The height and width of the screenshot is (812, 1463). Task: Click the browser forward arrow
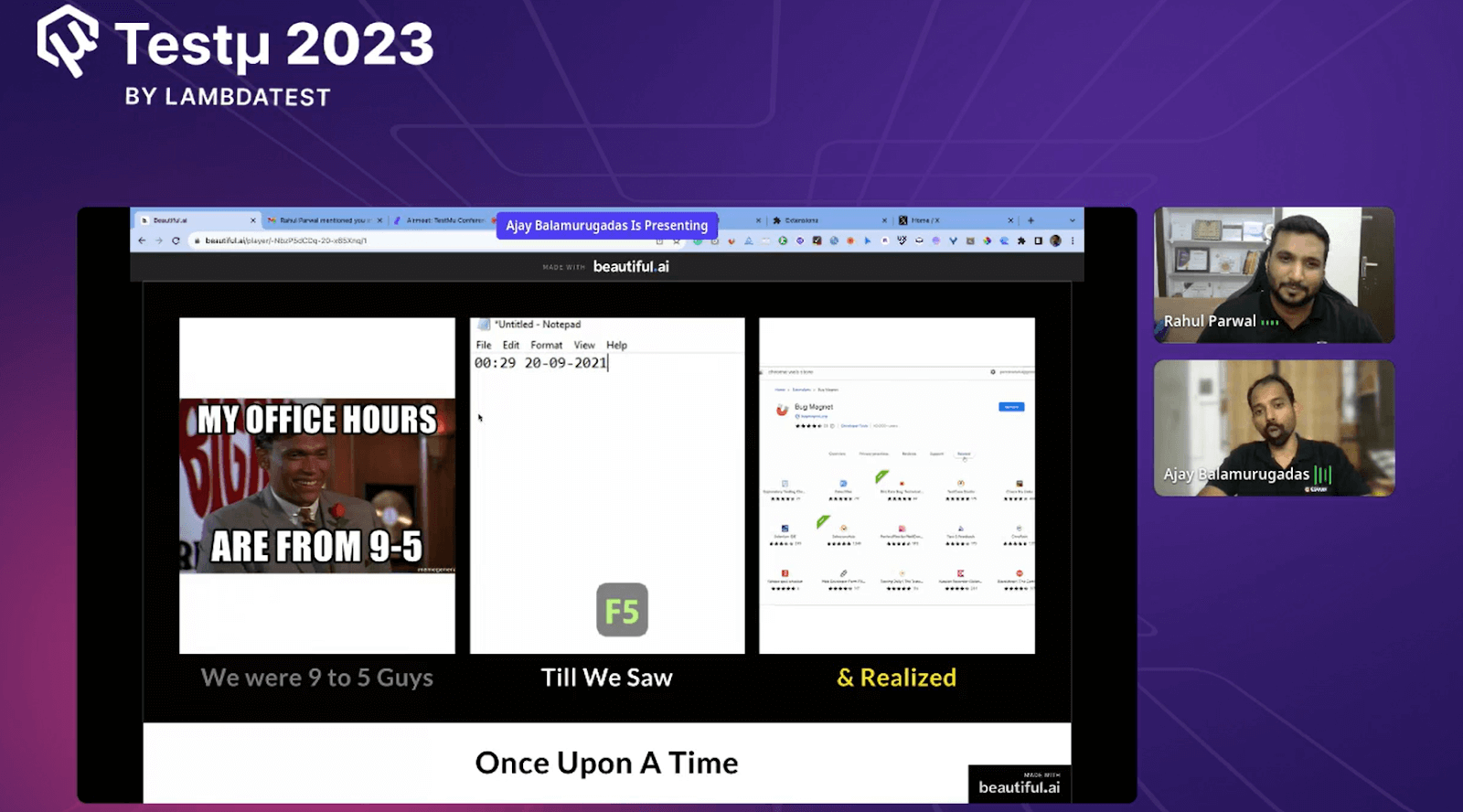(x=158, y=240)
